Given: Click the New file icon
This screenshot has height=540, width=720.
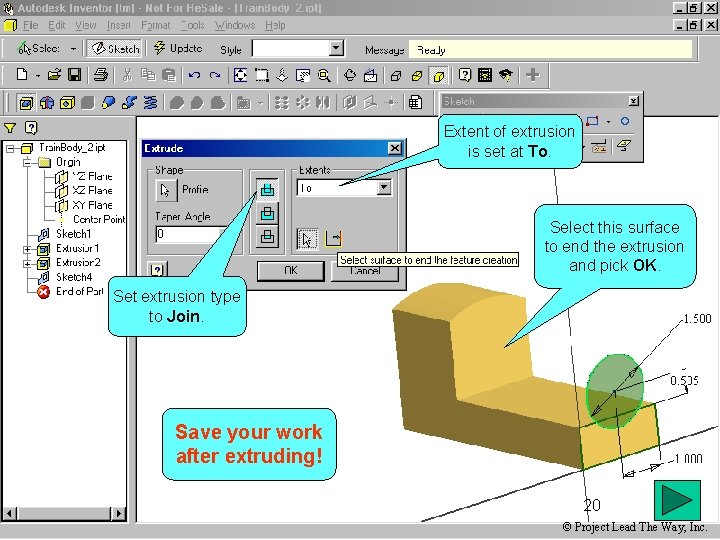Looking at the screenshot, I should point(22,74).
